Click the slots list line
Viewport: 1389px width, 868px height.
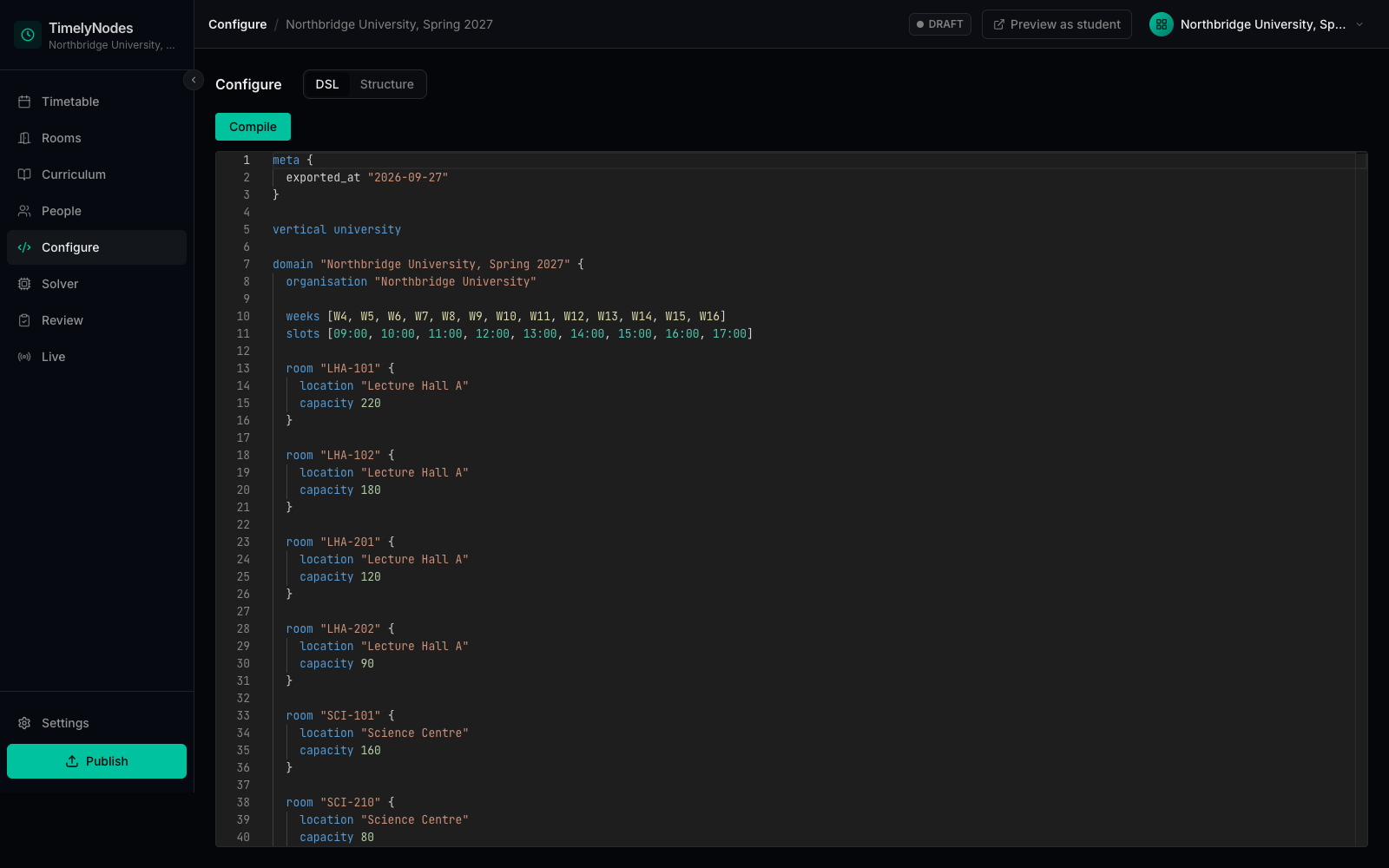coord(519,333)
